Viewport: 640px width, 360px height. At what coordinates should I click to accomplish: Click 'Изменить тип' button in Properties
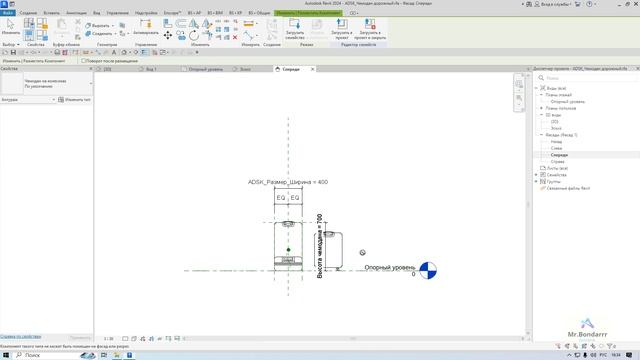(x=74, y=100)
